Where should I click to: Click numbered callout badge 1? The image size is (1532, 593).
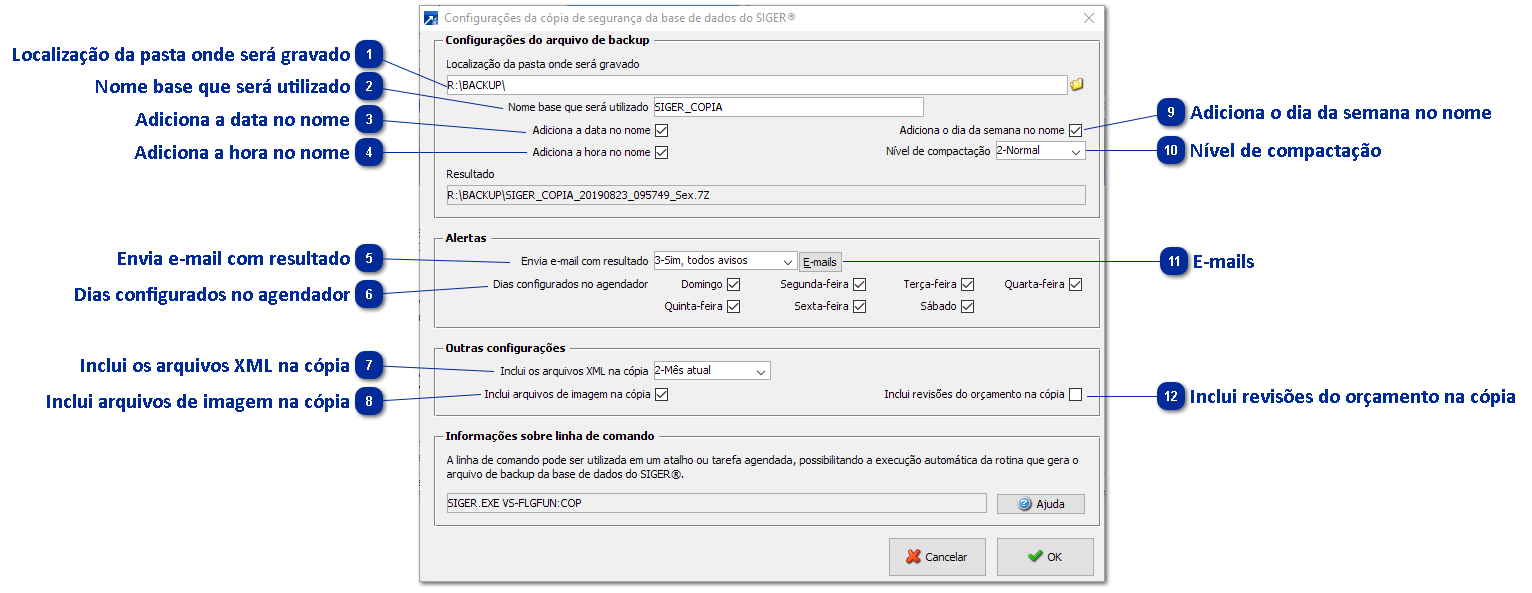(371, 56)
